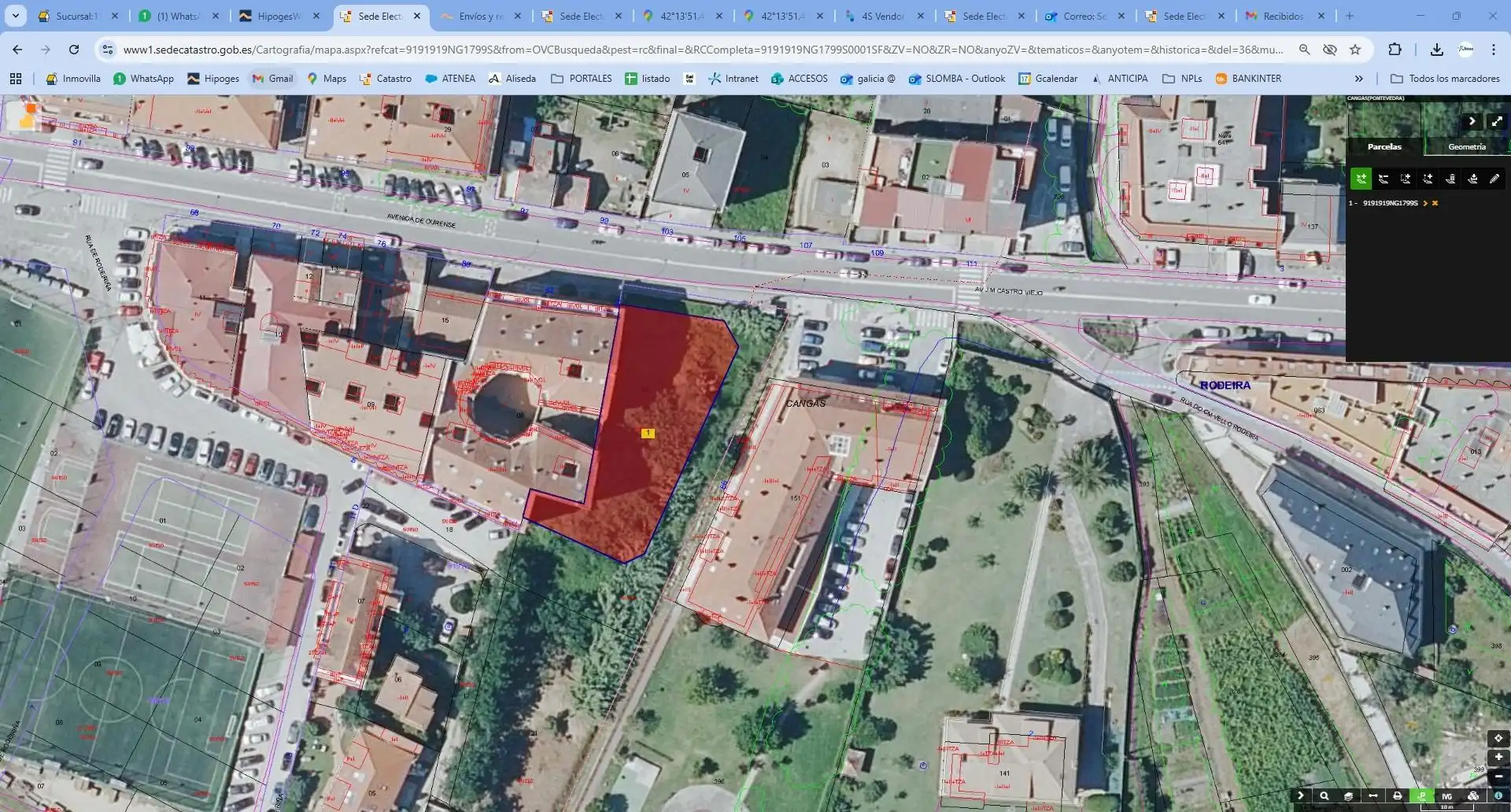Focus the browser address bar URL
The width and height of the screenshot is (1511, 812).
[703, 50]
